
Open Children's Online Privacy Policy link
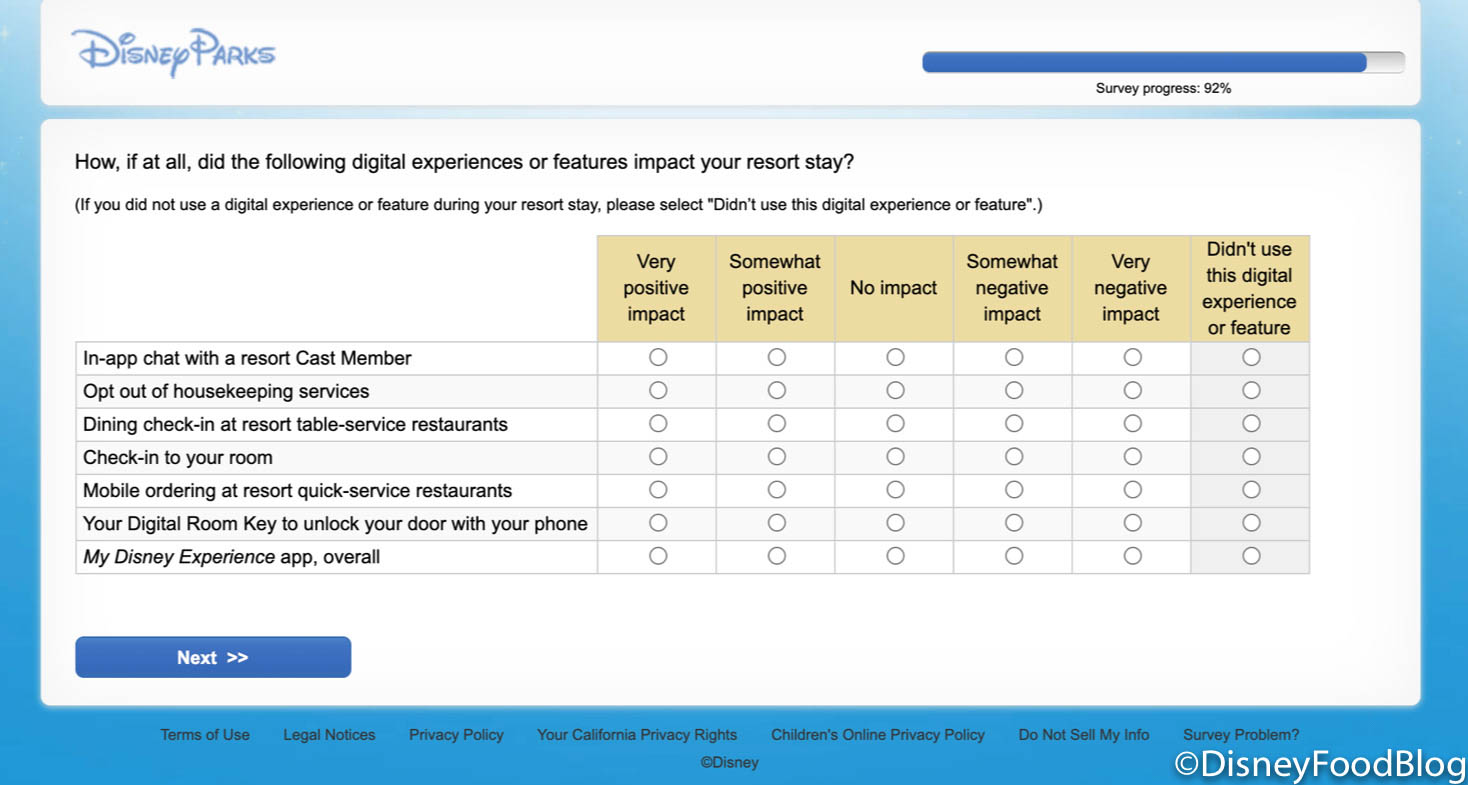click(877, 735)
